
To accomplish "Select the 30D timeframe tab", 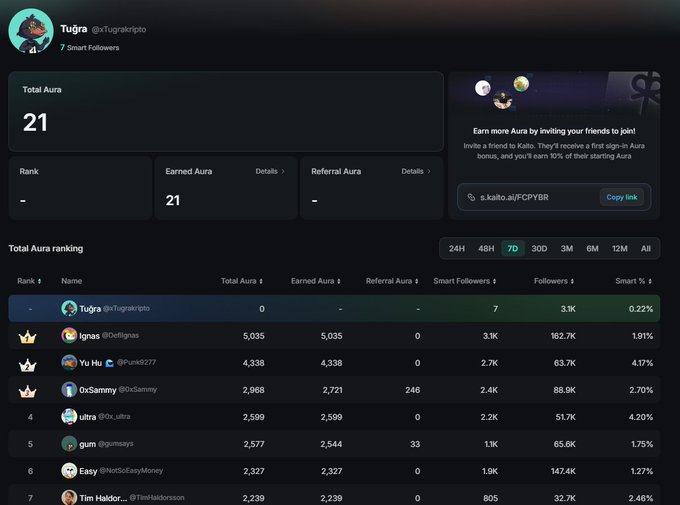I will pos(539,249).
